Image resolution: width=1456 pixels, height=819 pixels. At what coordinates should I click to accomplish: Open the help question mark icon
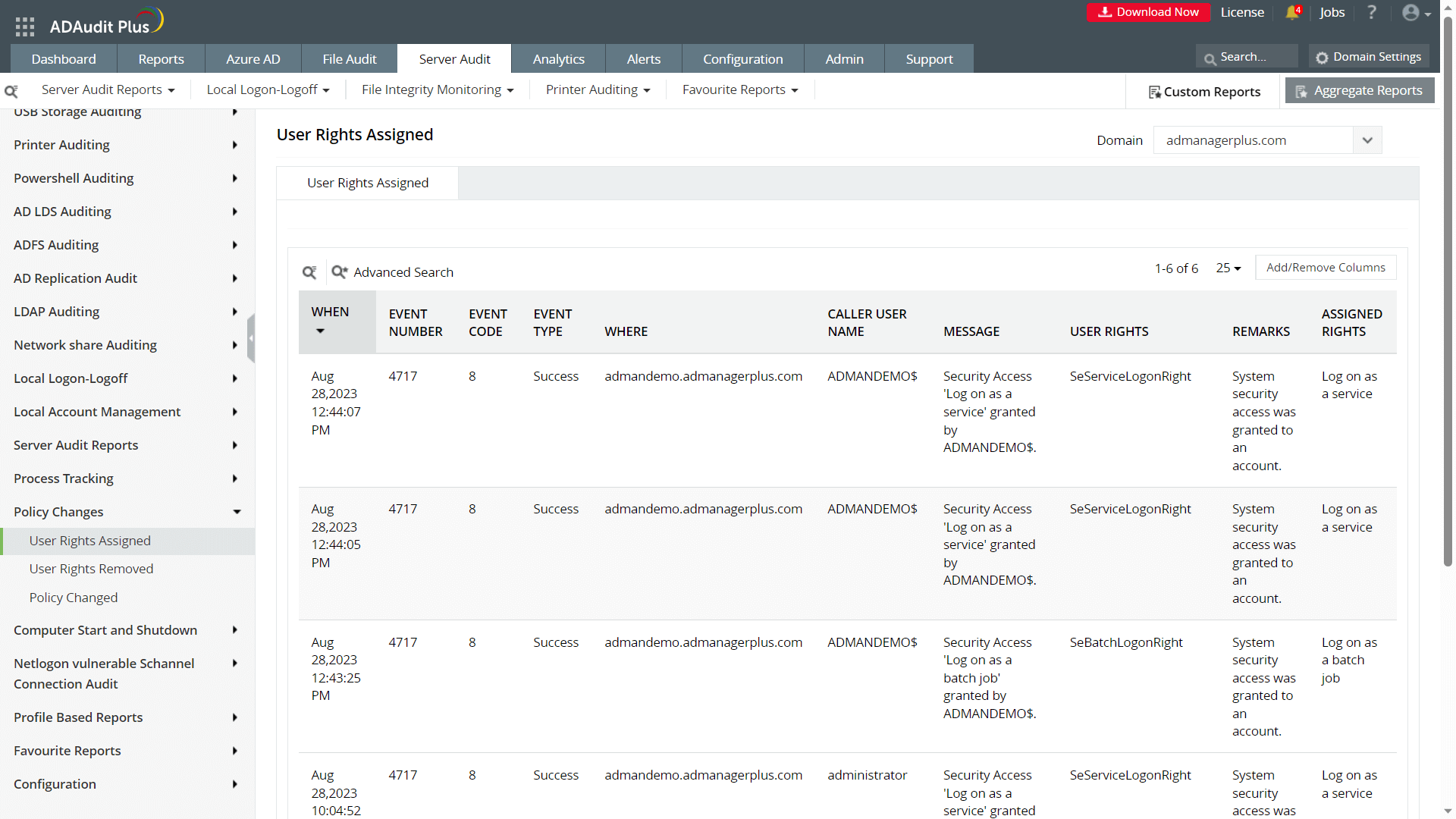coord(1371,13)
